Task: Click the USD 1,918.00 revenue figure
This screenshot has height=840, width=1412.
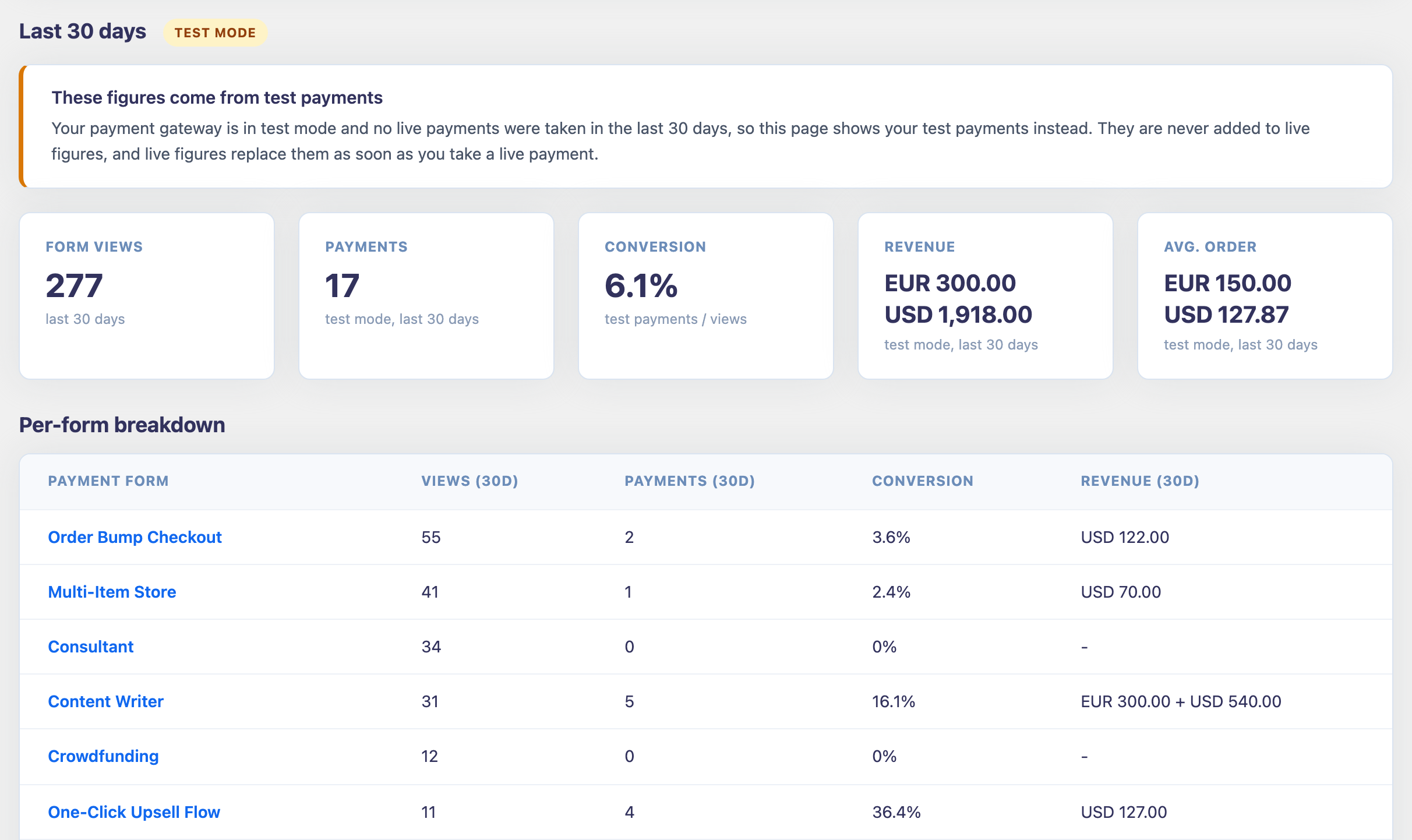Action: [x=958, y=315]
